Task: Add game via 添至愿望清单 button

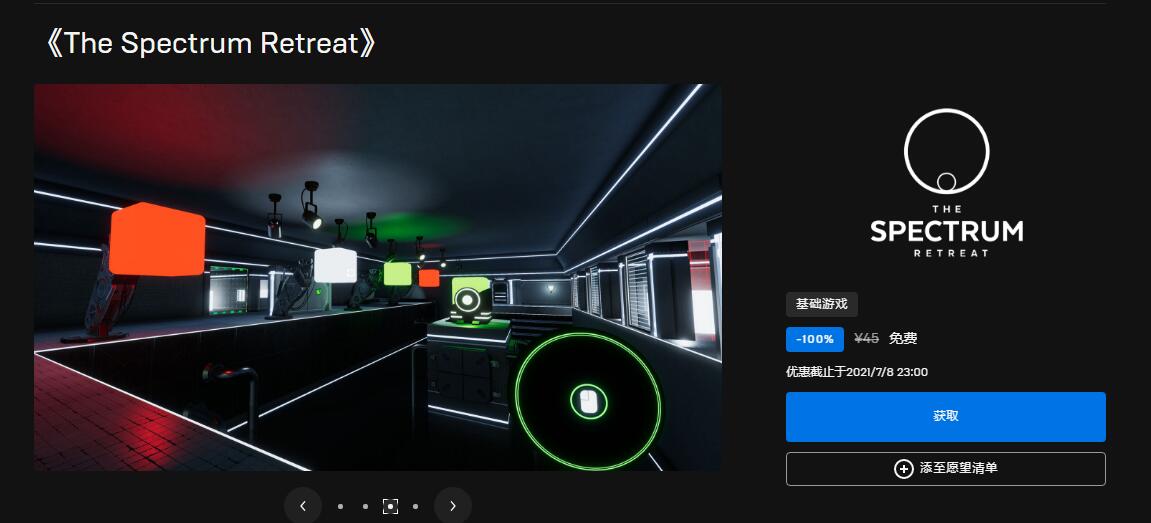Action: [945, 469]
